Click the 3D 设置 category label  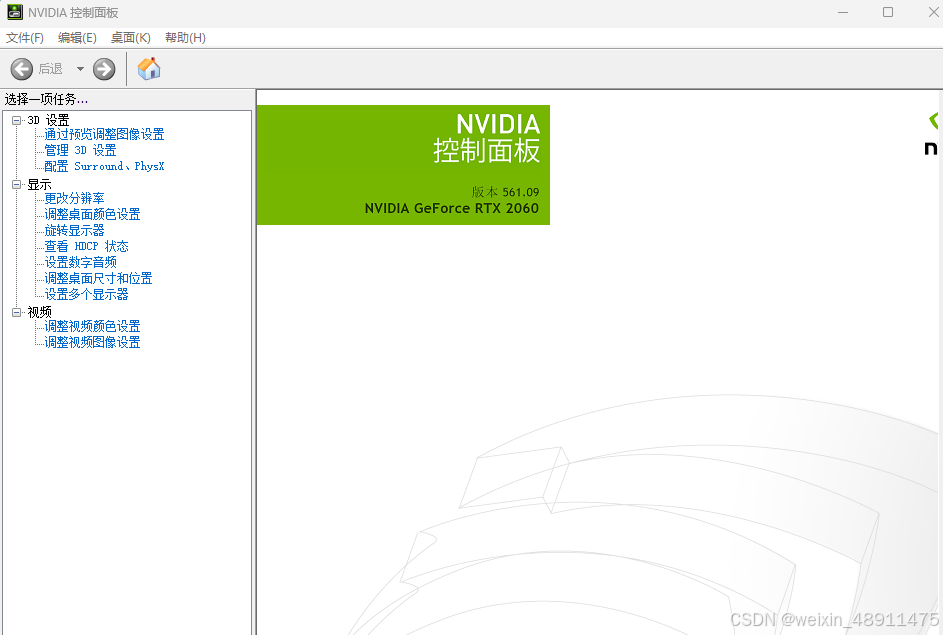tap(48, 120)
